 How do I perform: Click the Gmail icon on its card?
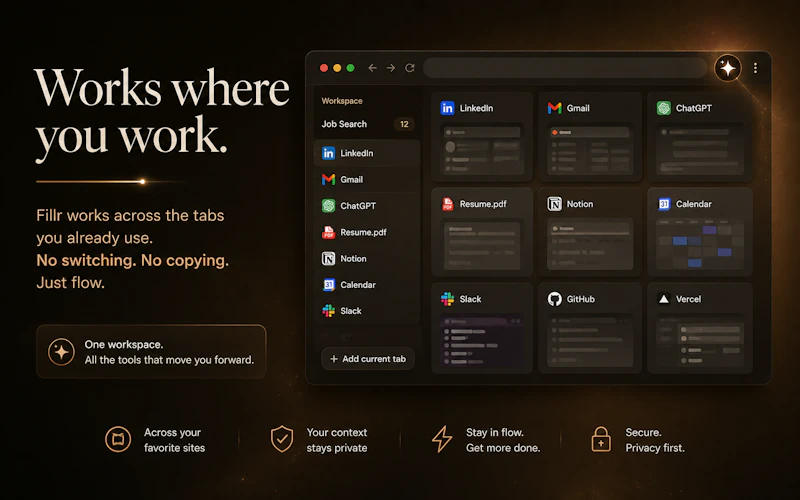tap(555, 108)
